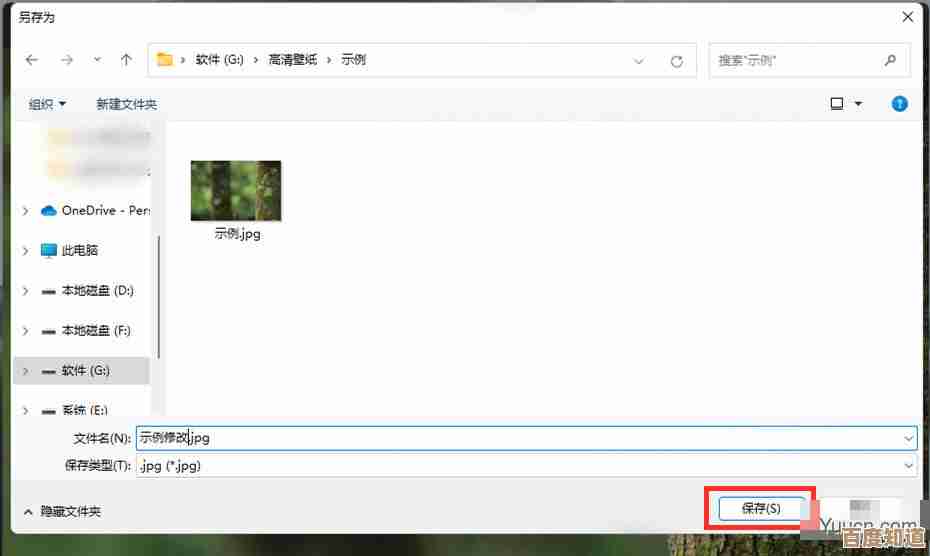Click the view layout icon
Viewport: 930px width, 556px height.
click(837, 104)
